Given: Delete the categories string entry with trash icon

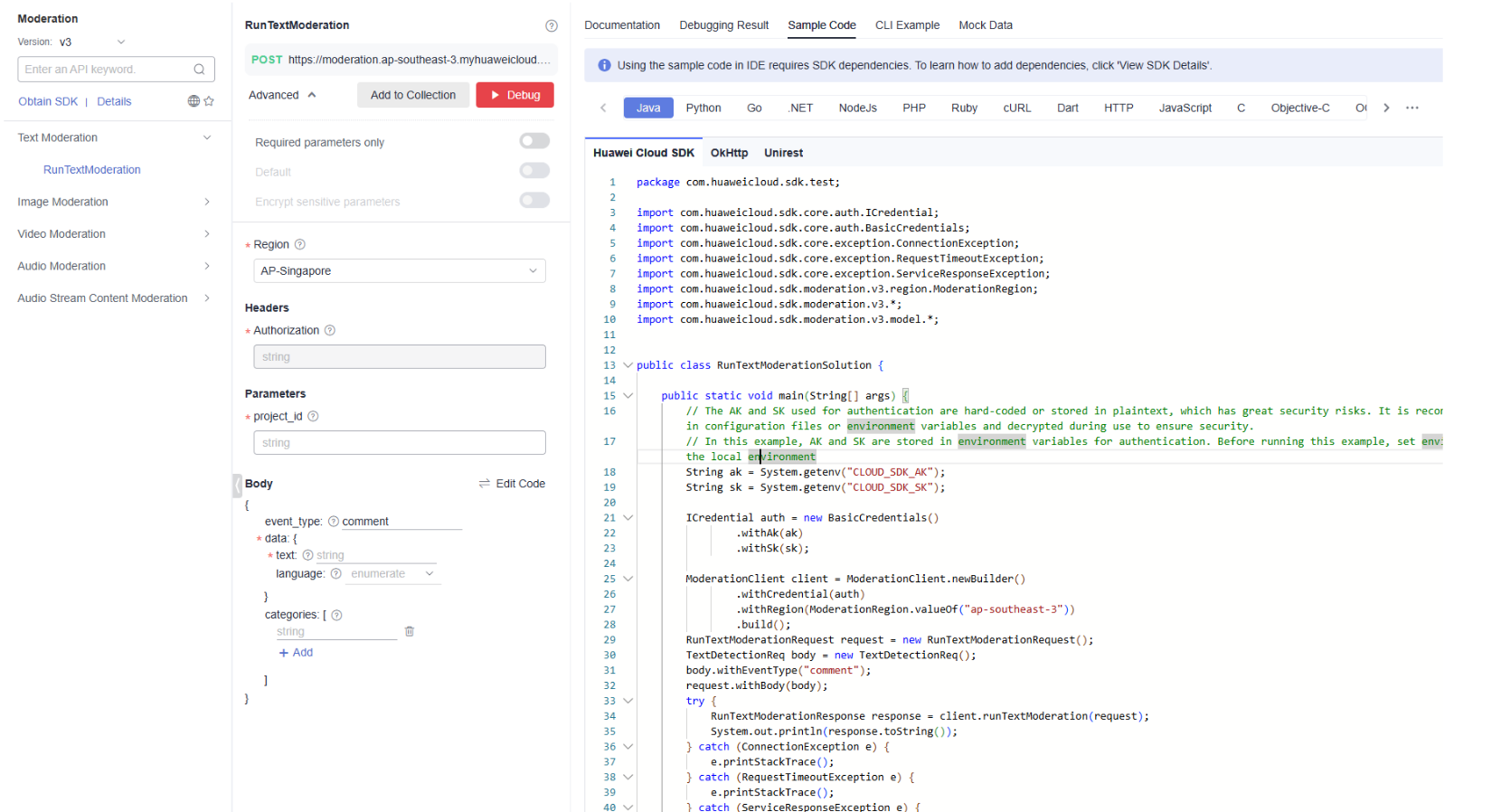Looking at the screenshot, I should tap(410, 631).
